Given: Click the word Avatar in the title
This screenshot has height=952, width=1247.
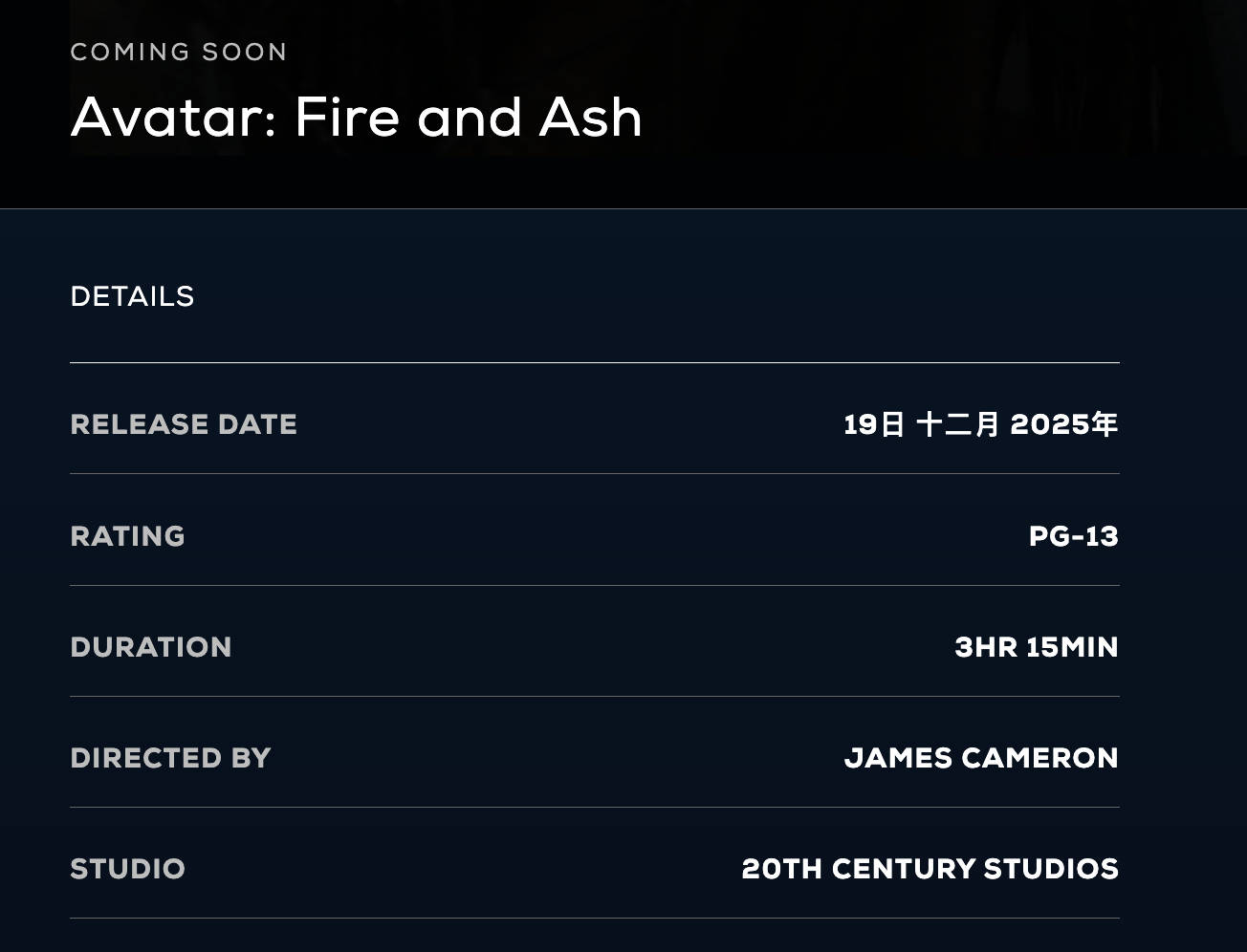Looking at the screenshot, I should coord(172,118).
